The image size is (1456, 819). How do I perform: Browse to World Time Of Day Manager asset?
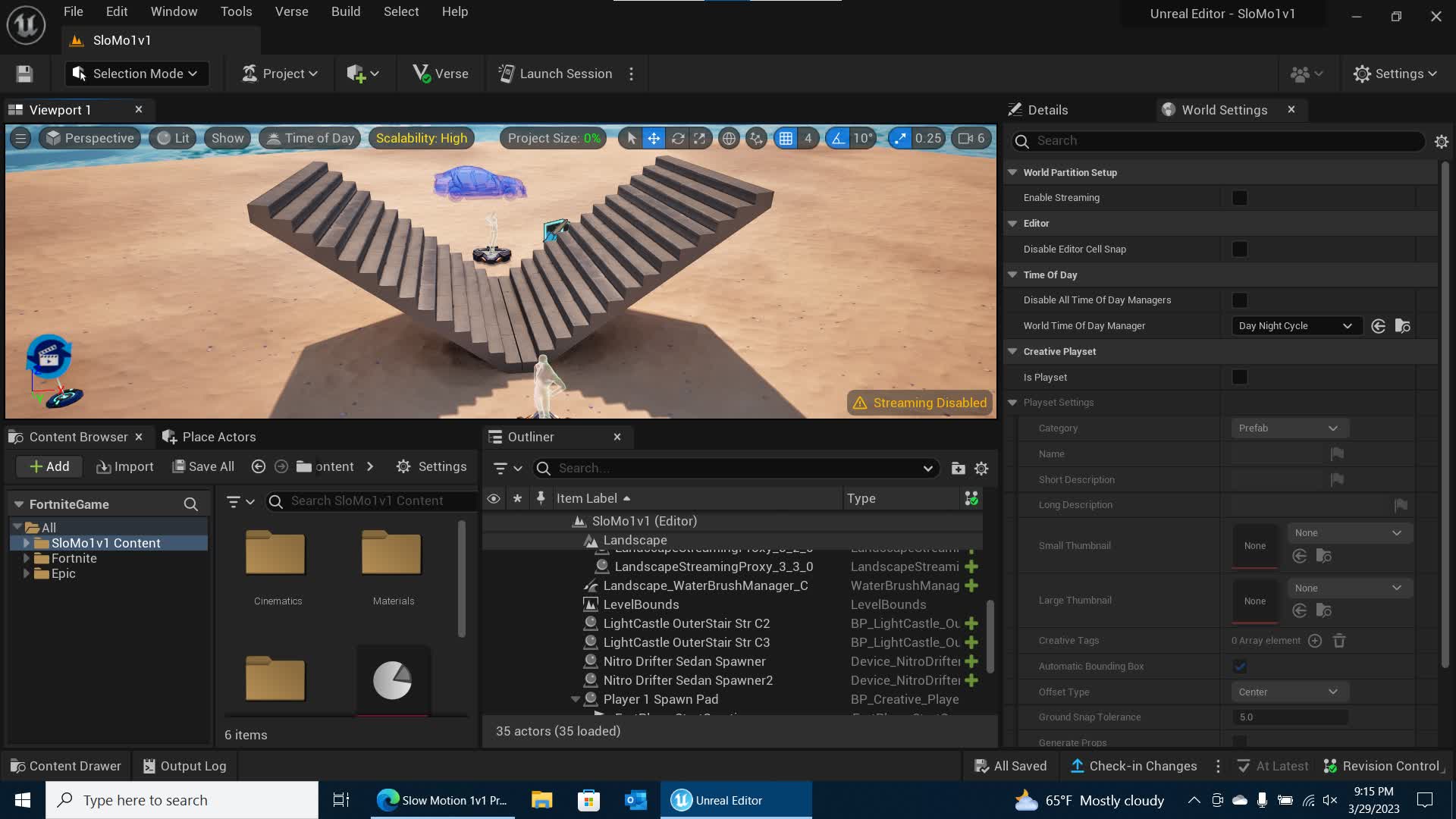click(1402, 326)
